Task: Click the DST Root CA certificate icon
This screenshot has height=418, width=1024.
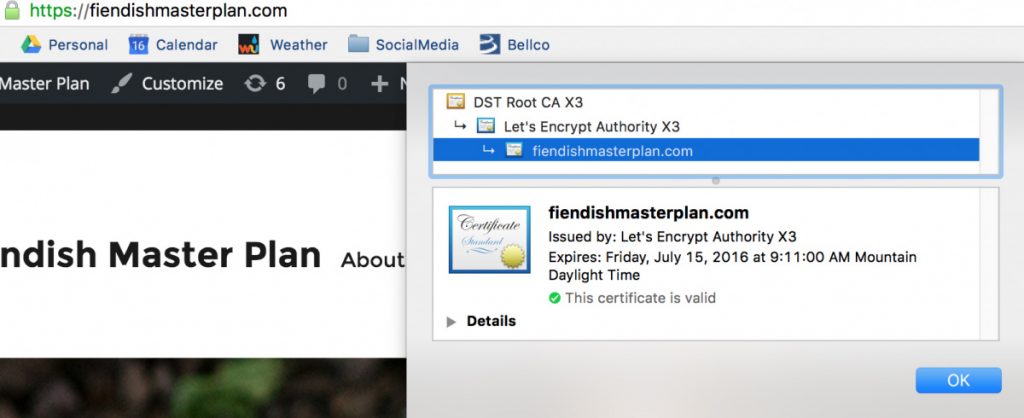Action: (455, 101)
